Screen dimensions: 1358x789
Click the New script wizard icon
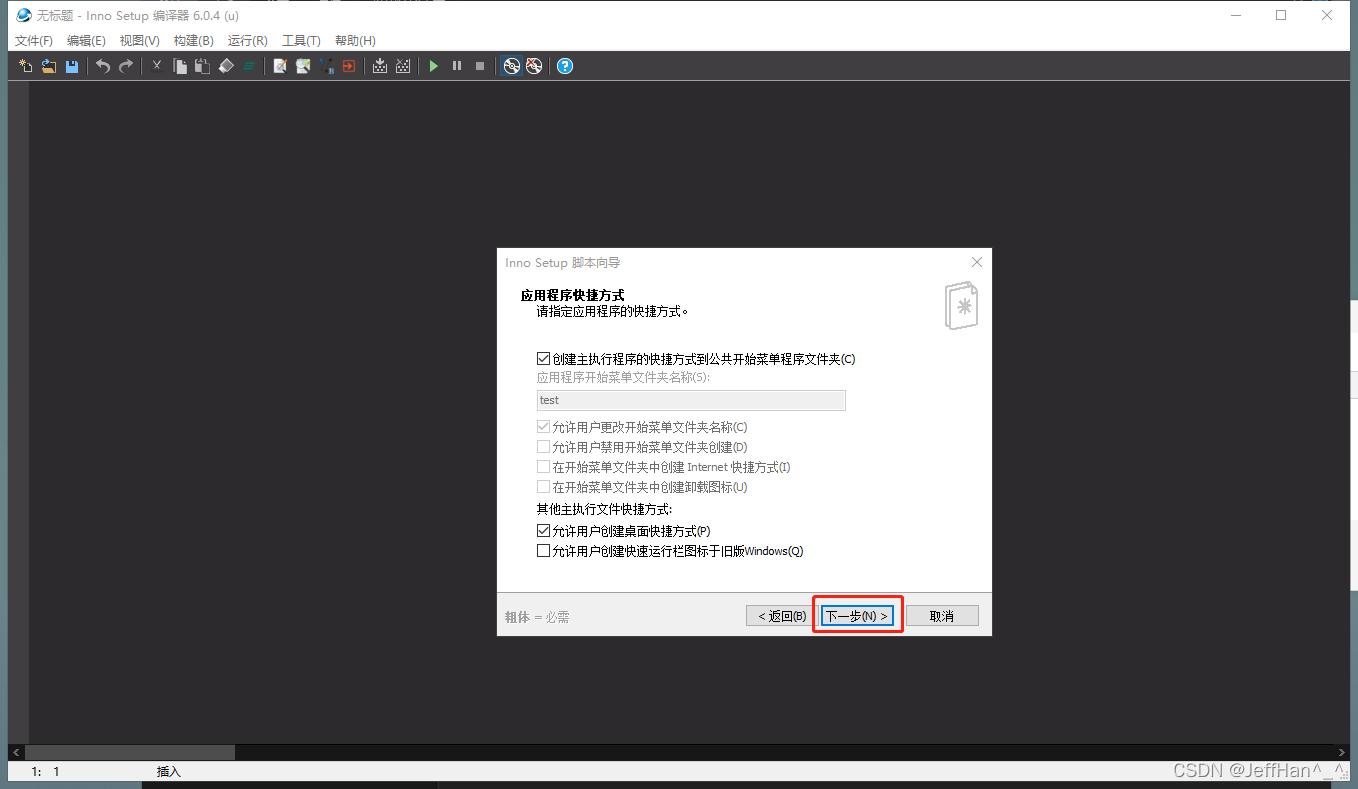[23, 65]
